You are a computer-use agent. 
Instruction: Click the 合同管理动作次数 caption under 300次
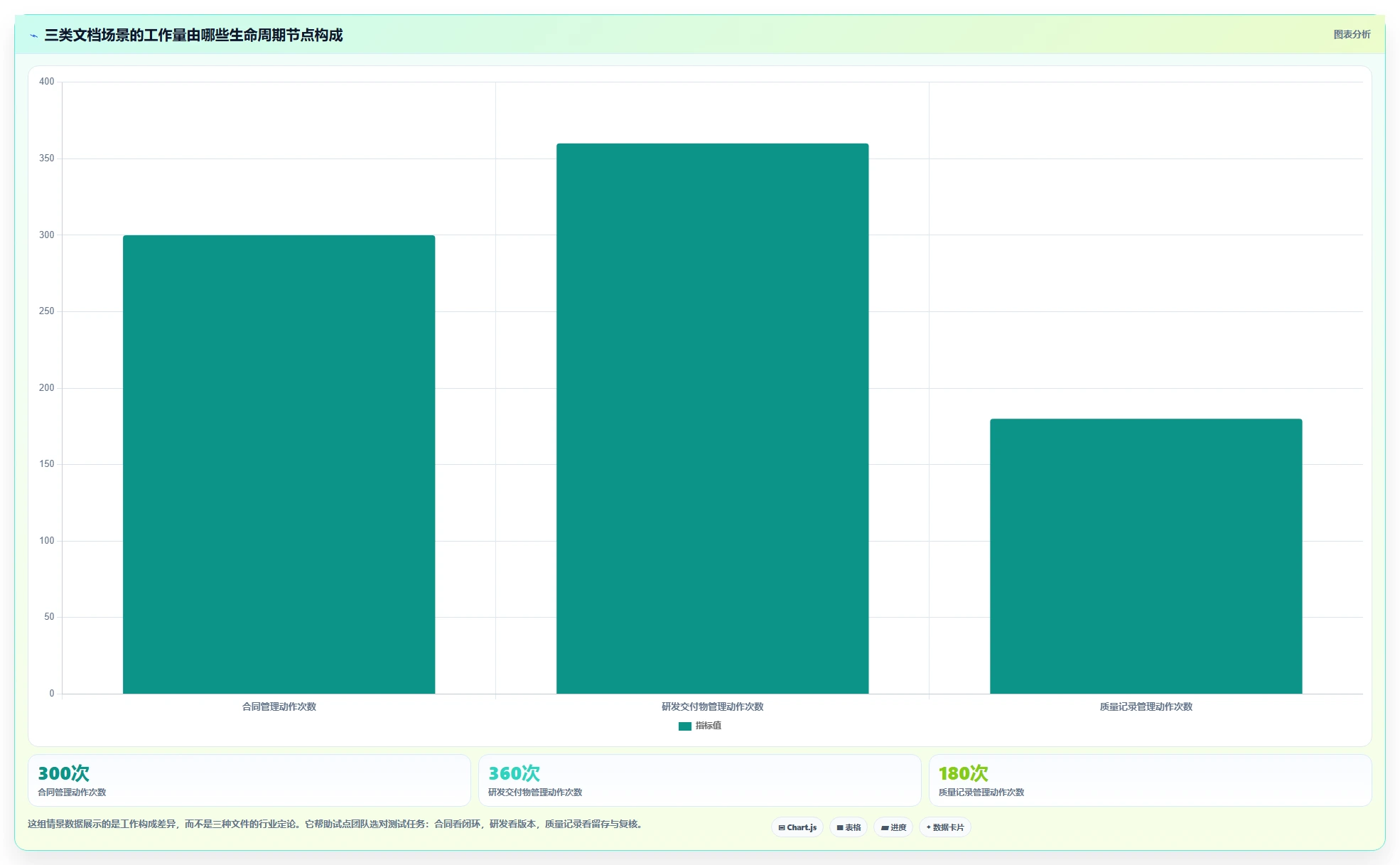(x=72, y=793)
